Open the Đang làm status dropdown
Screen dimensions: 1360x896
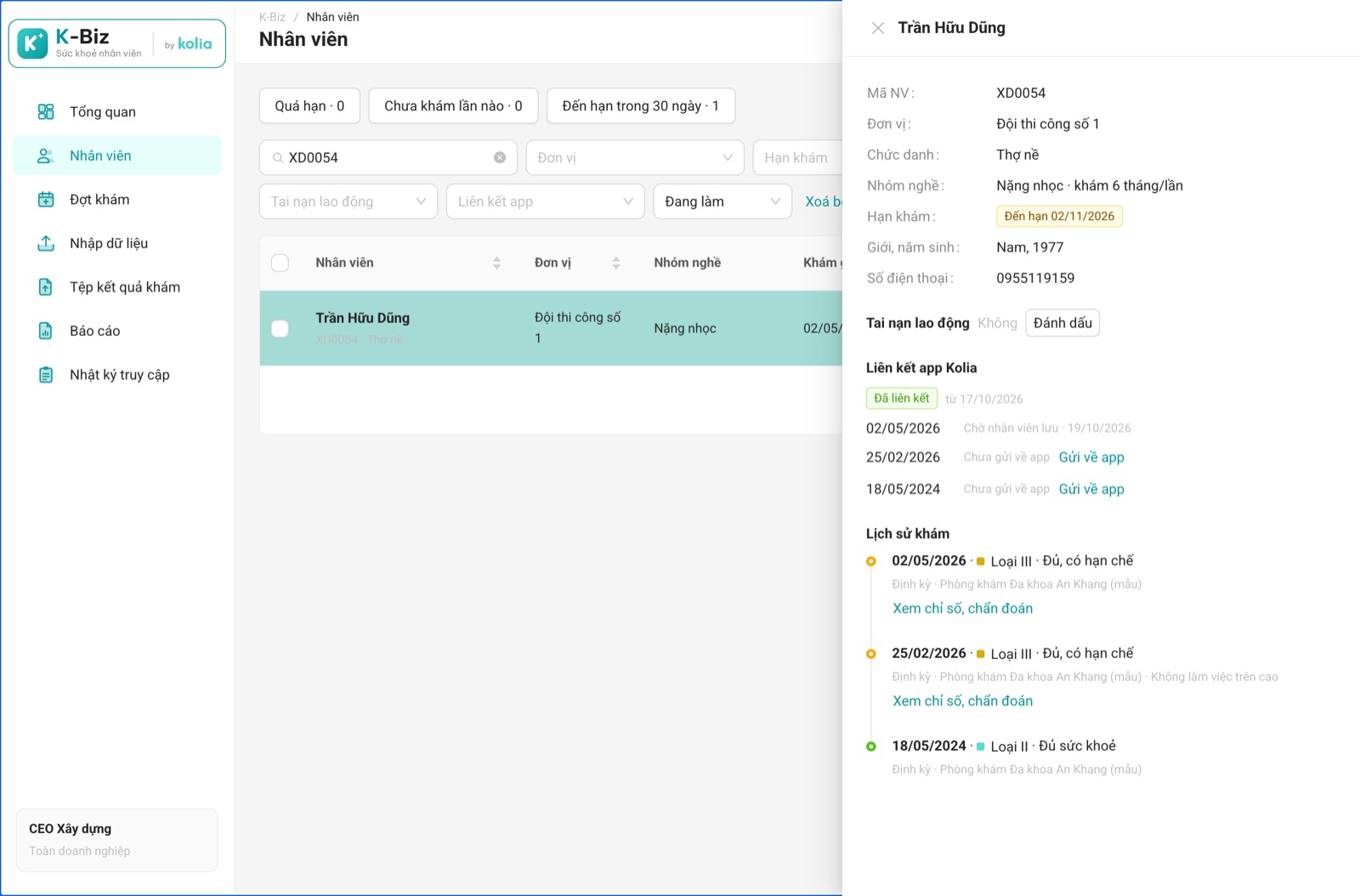click(x=722, y=201)
